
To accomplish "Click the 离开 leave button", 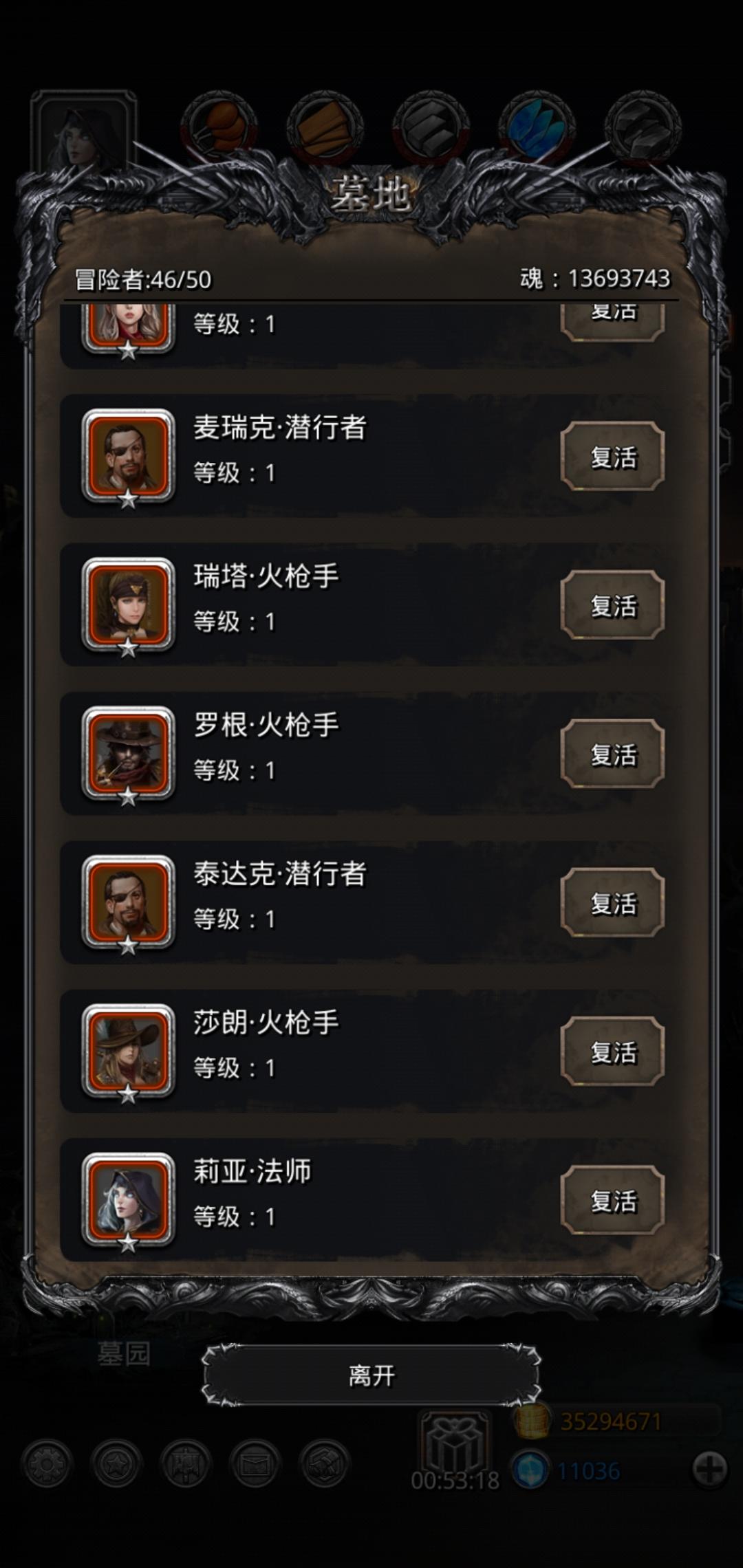I will coord(371,1375).
